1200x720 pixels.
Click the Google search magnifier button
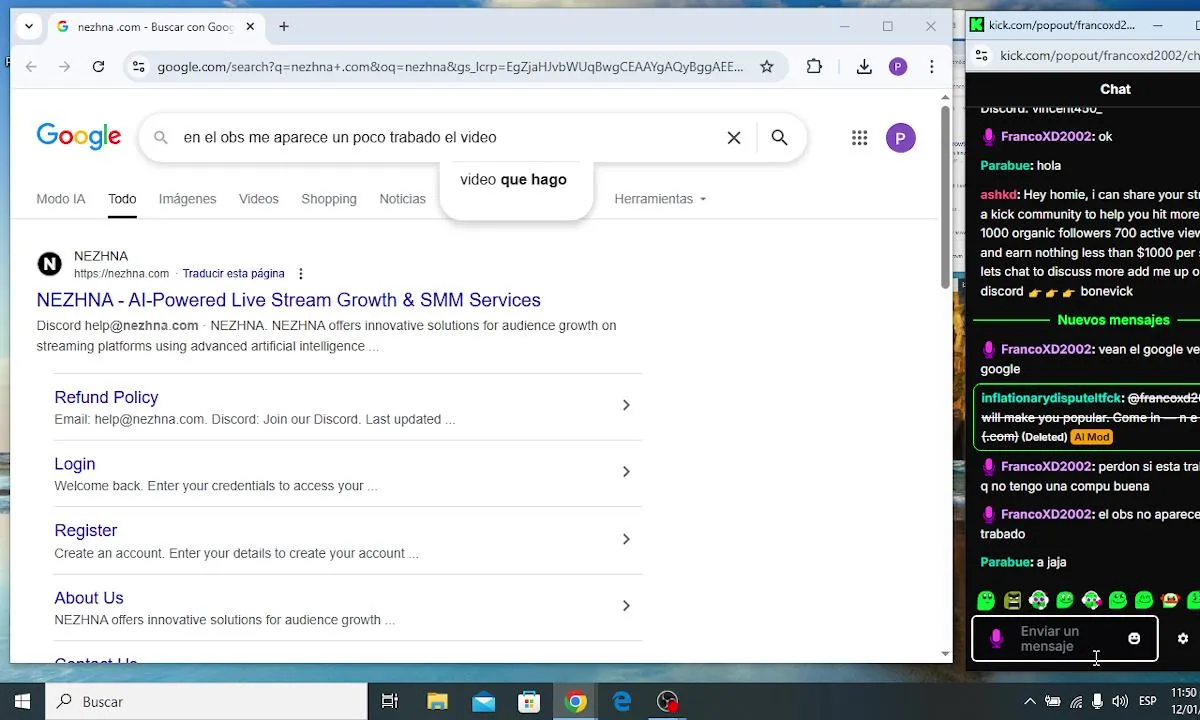click(x=780, y=138)
